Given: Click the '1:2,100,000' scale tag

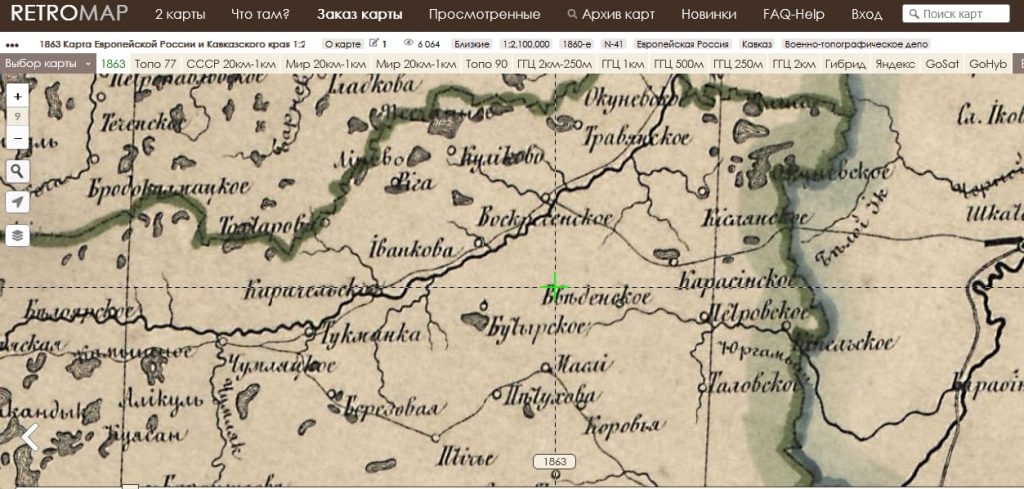Looking at the screenshot, I should coord(526,44).
